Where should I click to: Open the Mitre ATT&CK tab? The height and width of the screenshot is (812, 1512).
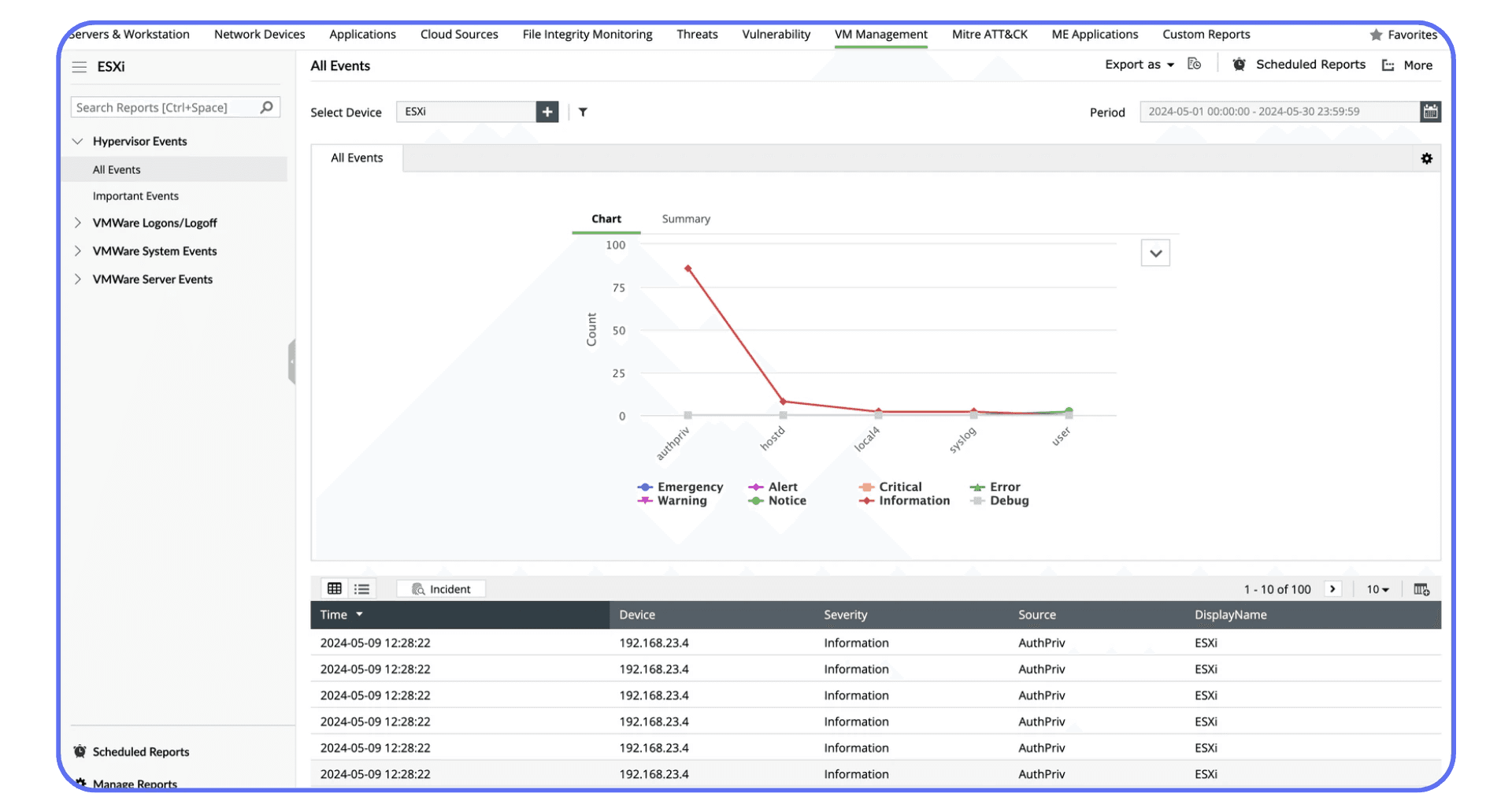[x=990, y=35]
